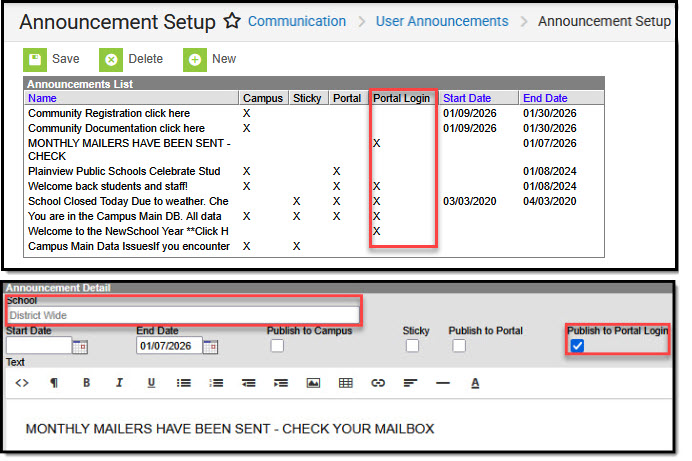Insert a numbered list
This screenshot has height=461, width=692.
(x=216, y=383)
